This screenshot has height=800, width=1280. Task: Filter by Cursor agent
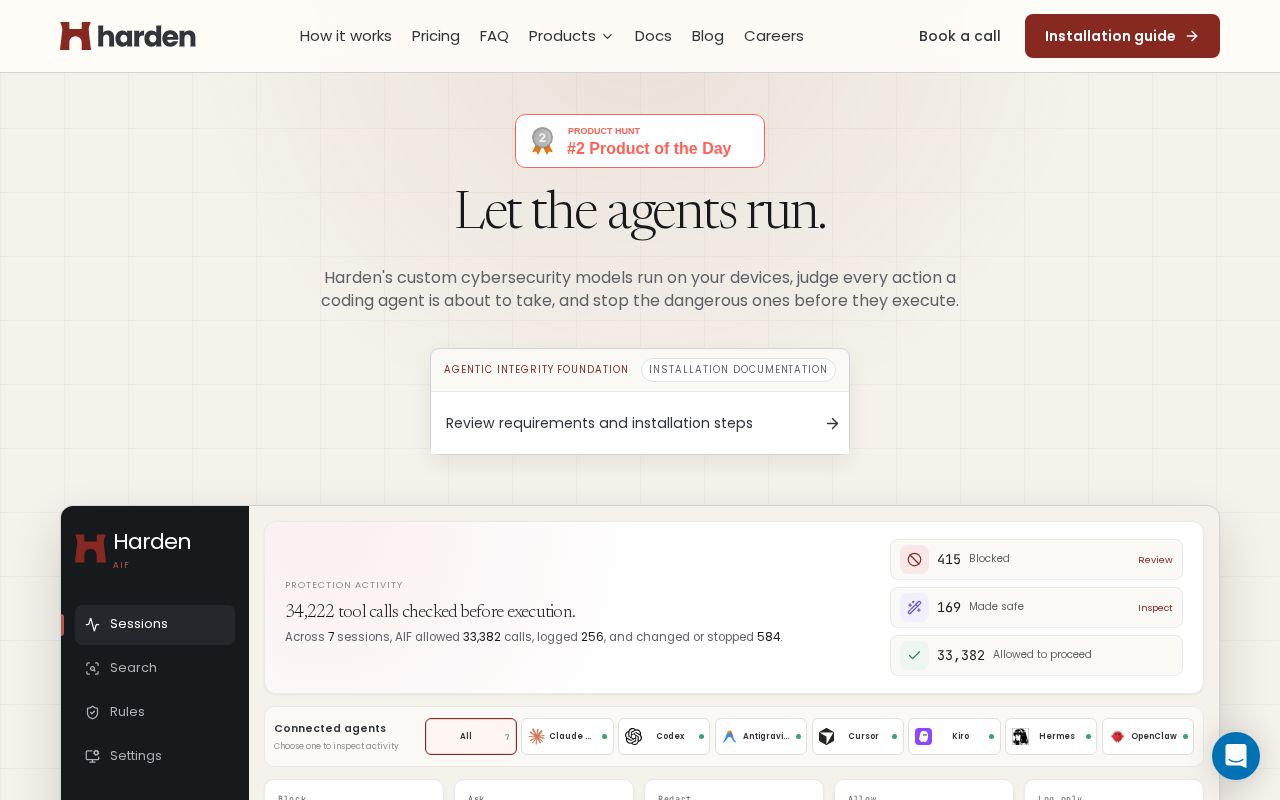858,736
